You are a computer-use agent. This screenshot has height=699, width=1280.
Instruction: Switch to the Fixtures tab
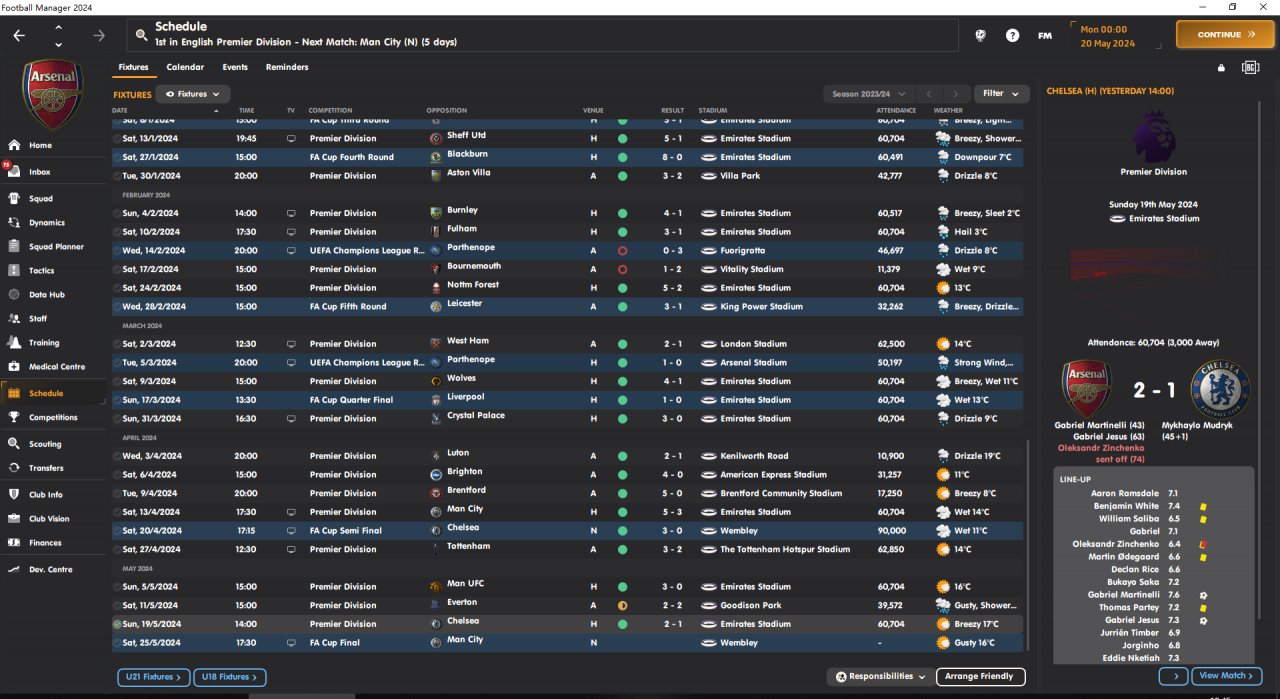[133, 67]
